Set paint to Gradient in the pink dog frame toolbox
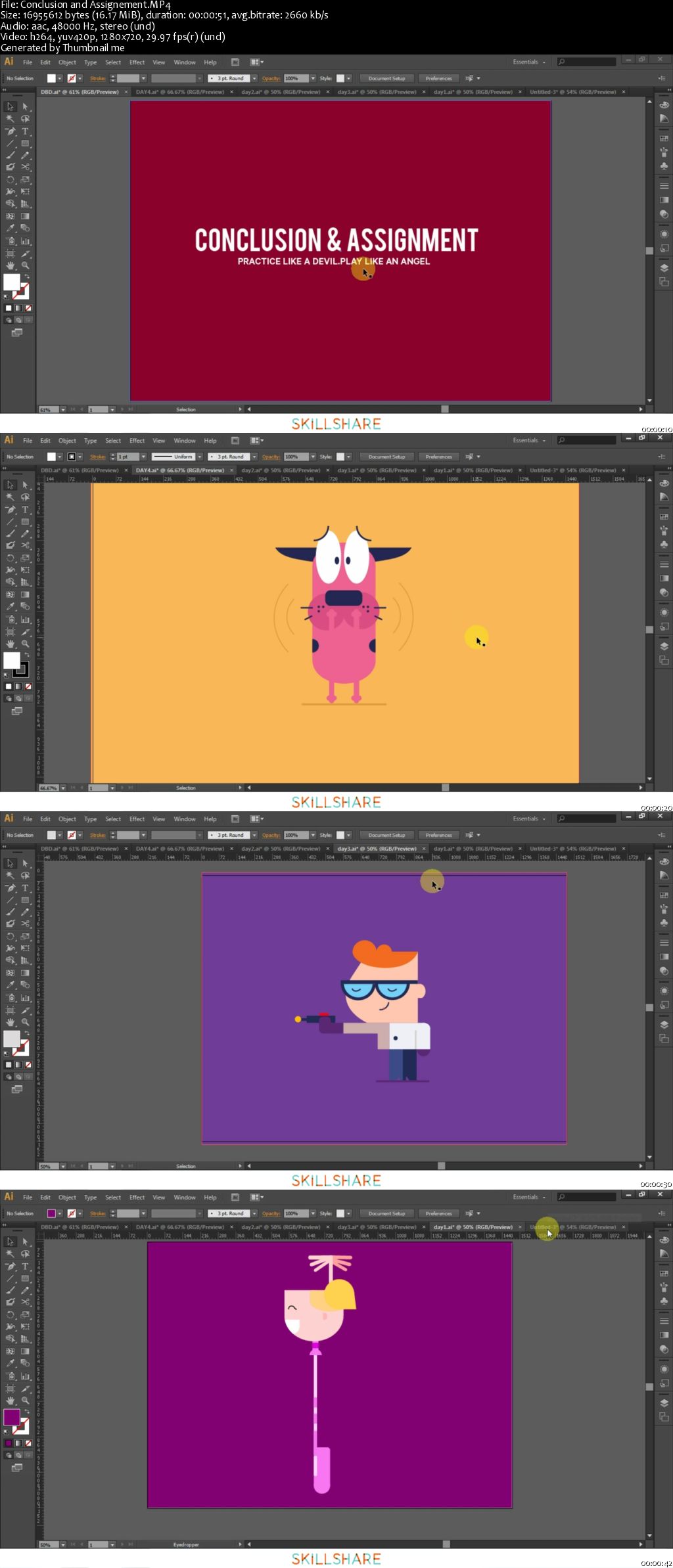The image size is (673, 1568). coord(18,686)
